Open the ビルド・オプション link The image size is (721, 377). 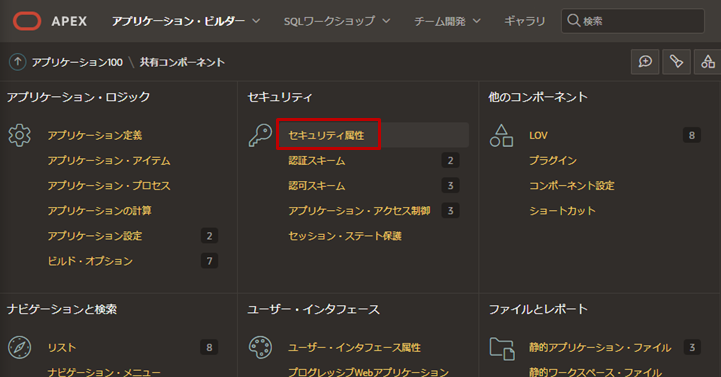90,261
